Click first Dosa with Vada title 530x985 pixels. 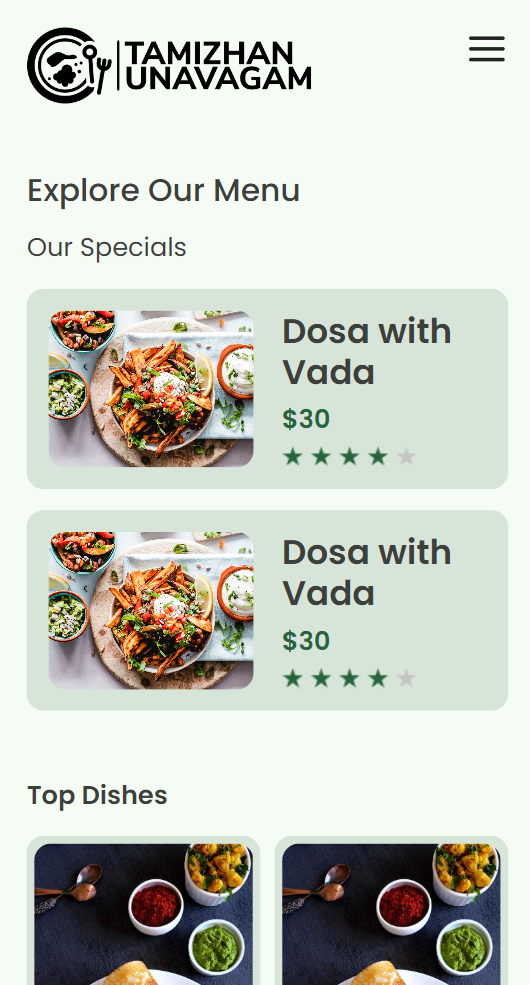[367, 351]
